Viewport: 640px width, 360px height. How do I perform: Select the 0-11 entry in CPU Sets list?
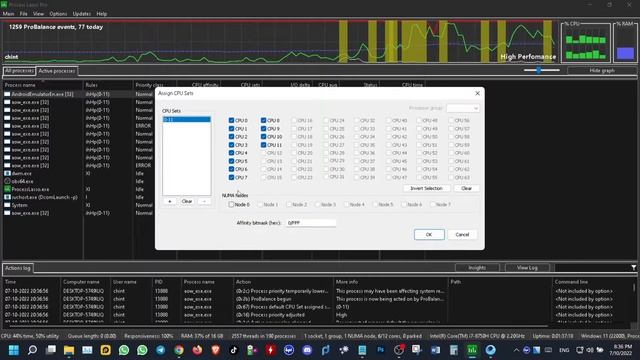187,120
